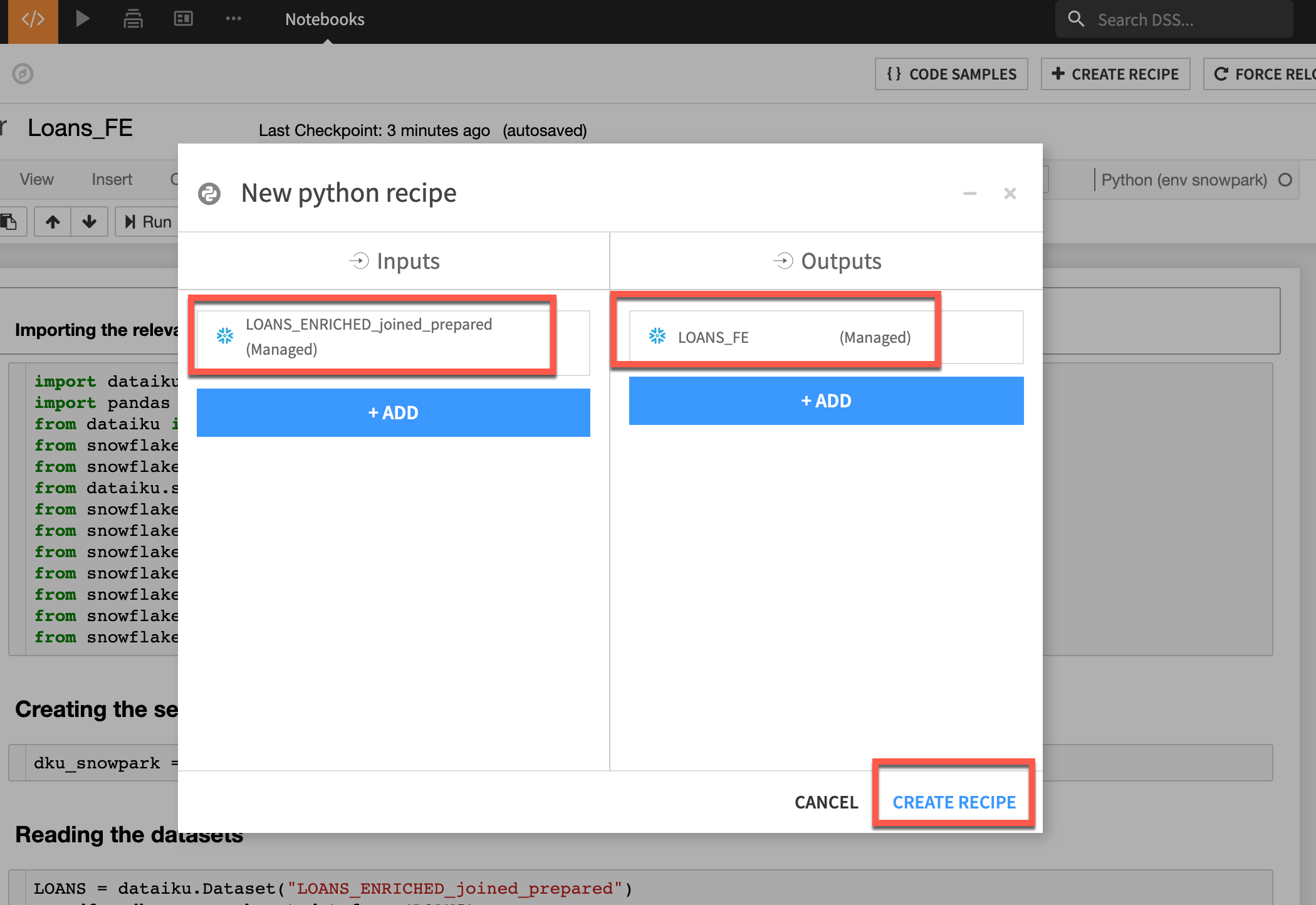
Task: Click the code (</>) icon in top bar
Action: pyautogui.click(x=33, y=20)
